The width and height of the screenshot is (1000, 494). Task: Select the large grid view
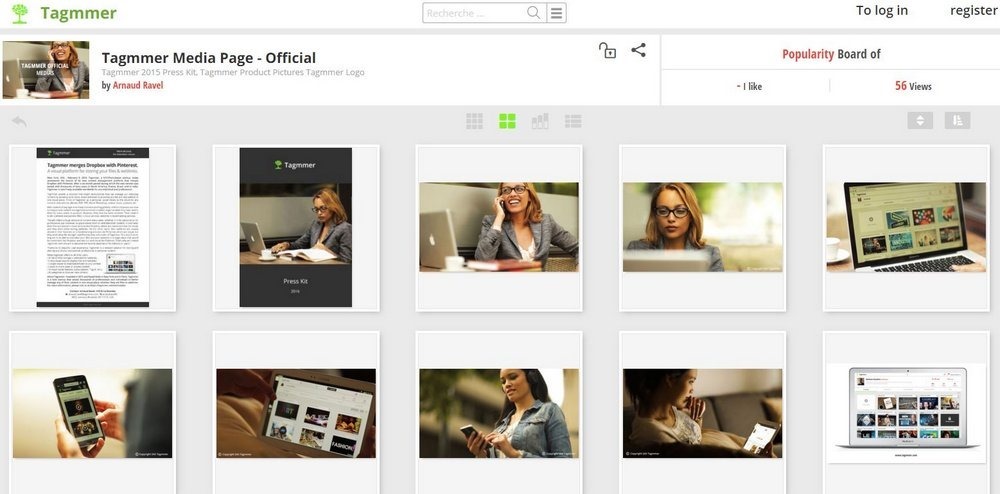coord(507,121)
